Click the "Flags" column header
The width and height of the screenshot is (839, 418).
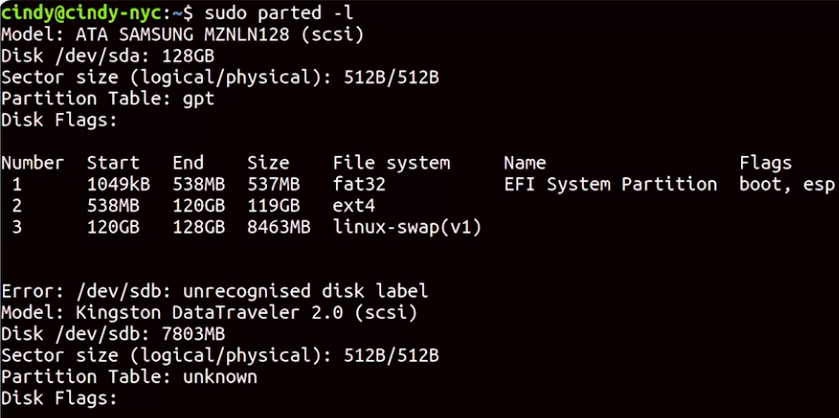[766, 163]
